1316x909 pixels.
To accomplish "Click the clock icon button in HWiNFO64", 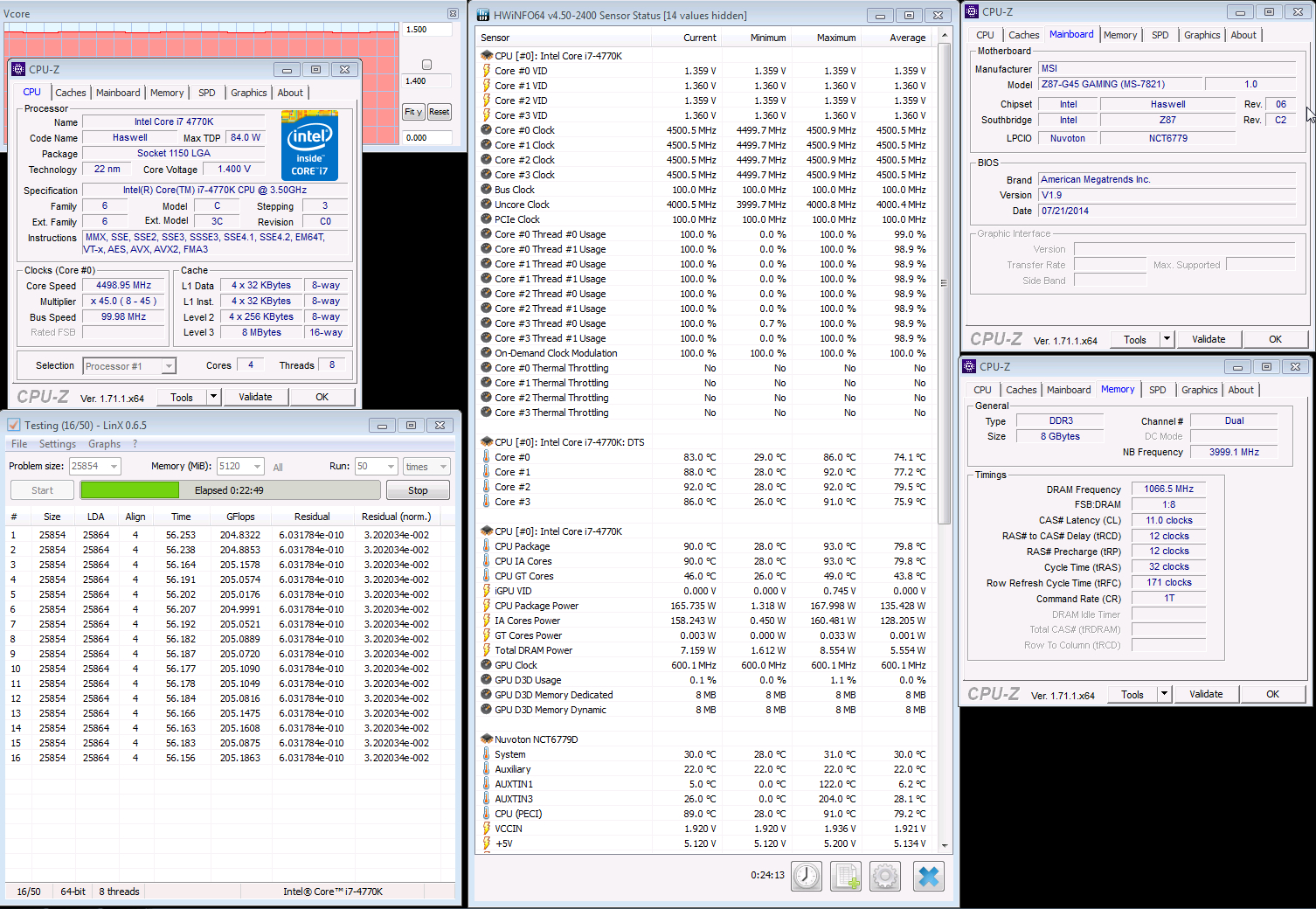I will pos(807,876).
